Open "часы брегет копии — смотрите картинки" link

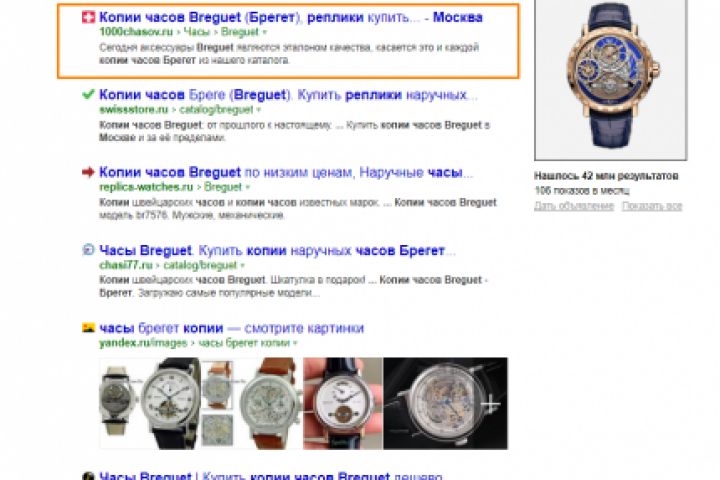pos(231,328)
